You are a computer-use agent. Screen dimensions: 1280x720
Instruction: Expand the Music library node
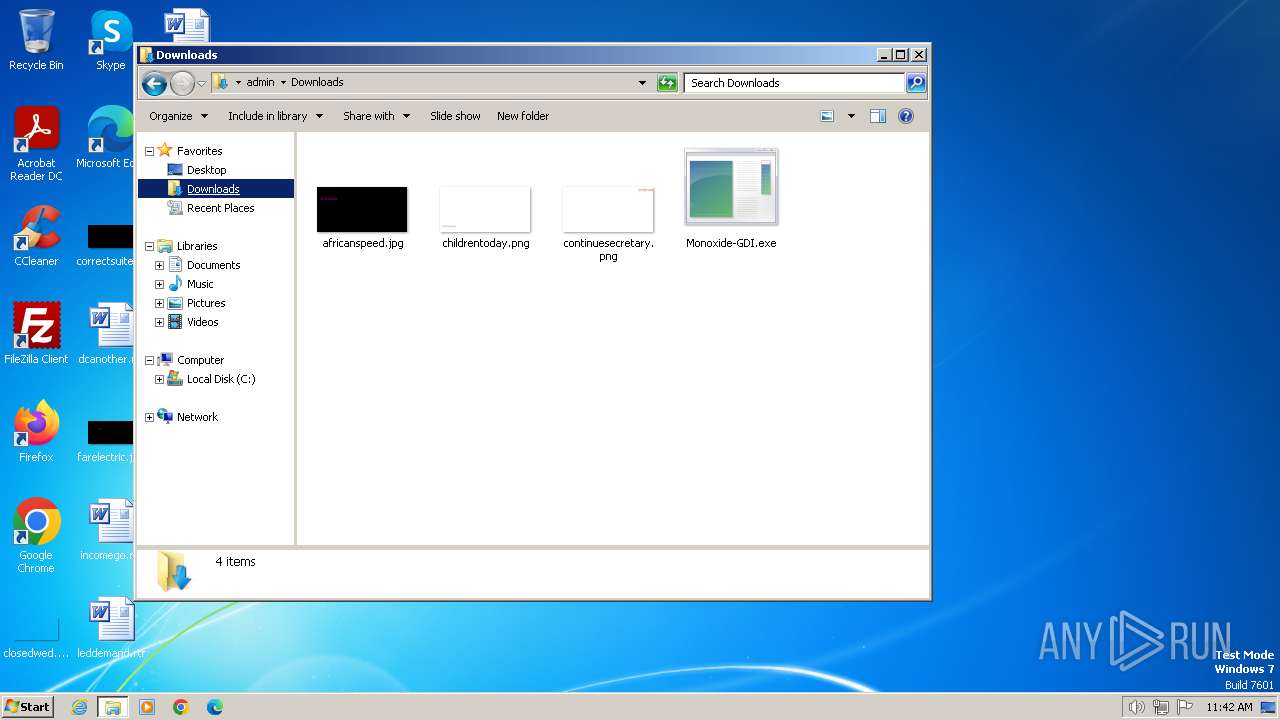click(x=159, y=284)
